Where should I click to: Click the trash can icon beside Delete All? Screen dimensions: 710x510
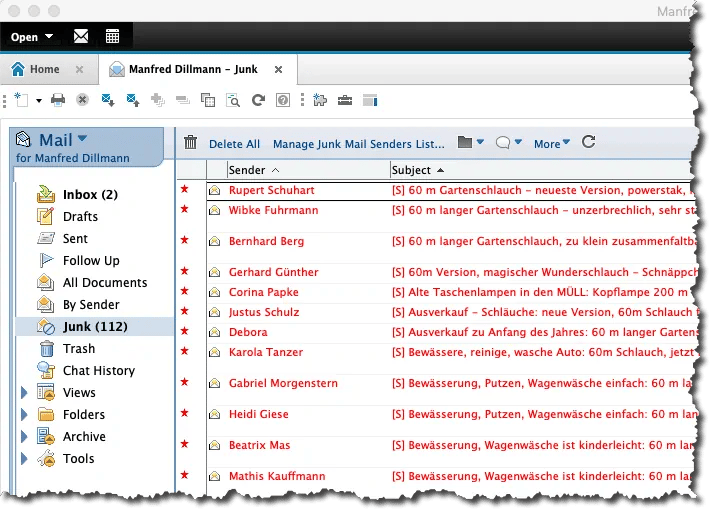[190, 143]
